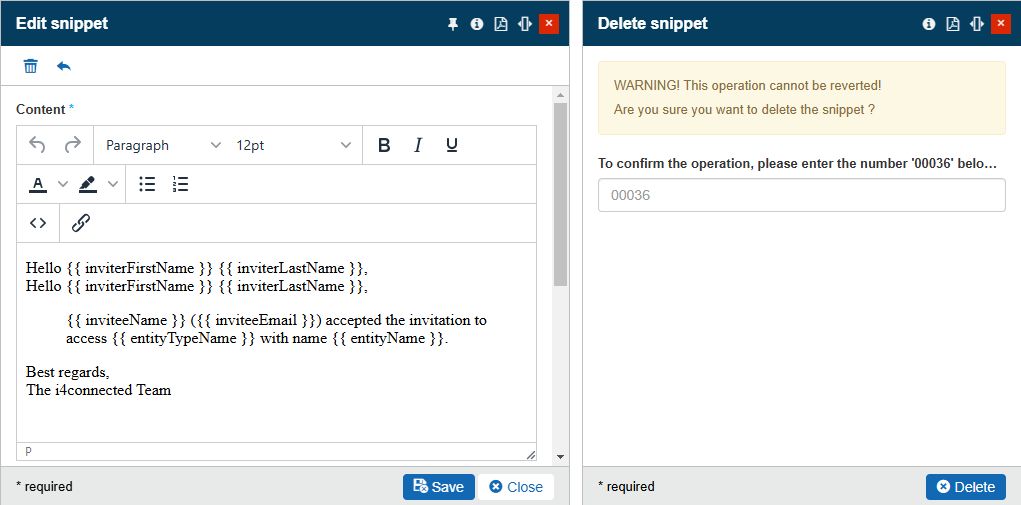The width and height of the screenshot is (1021, 505).
Task: Open the Paragraph format dropdown
Action: pos(163,145)
